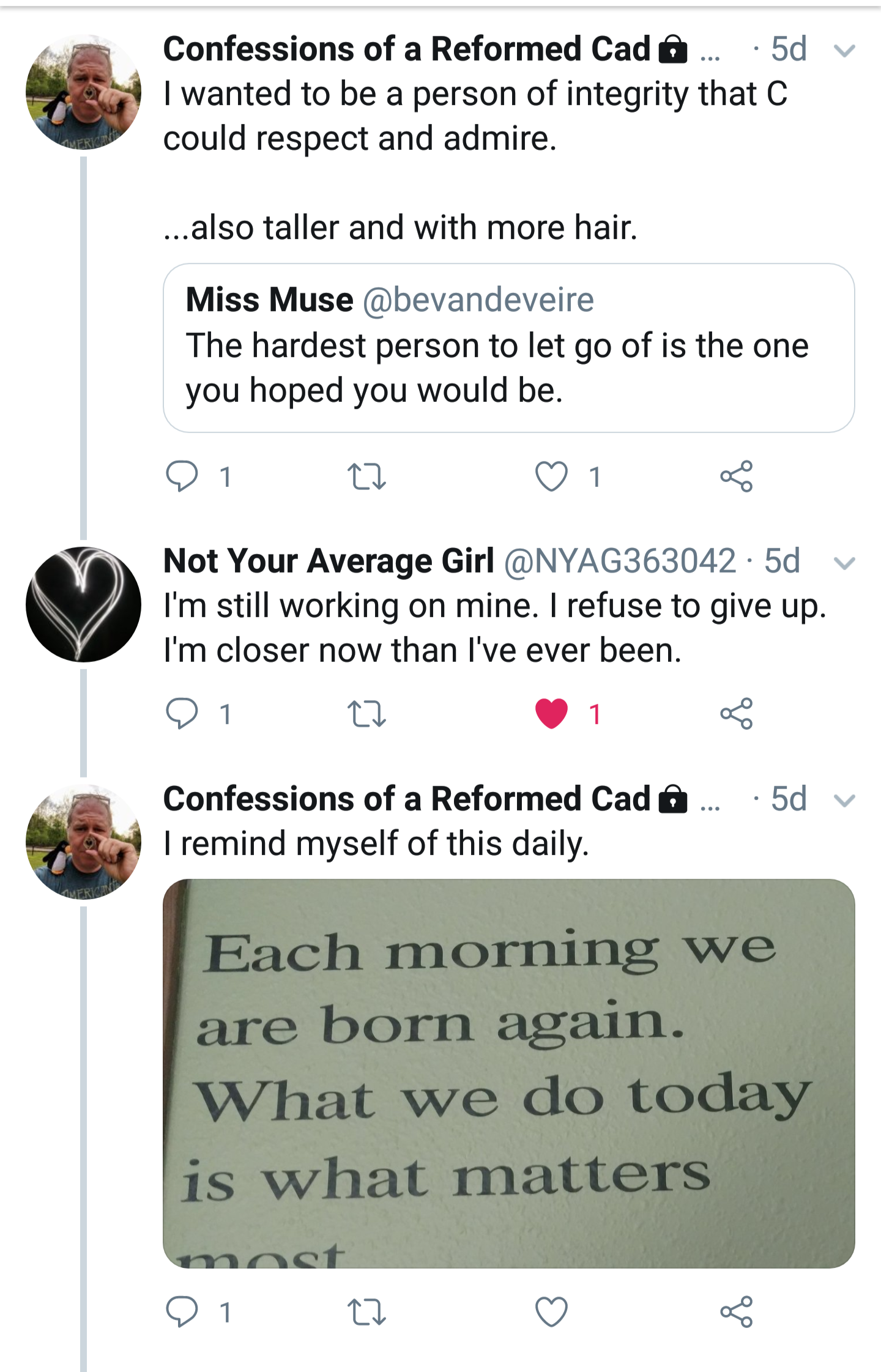
Task: Retweet the "I remind myself" tweet
Action: tap(366, 1311)
